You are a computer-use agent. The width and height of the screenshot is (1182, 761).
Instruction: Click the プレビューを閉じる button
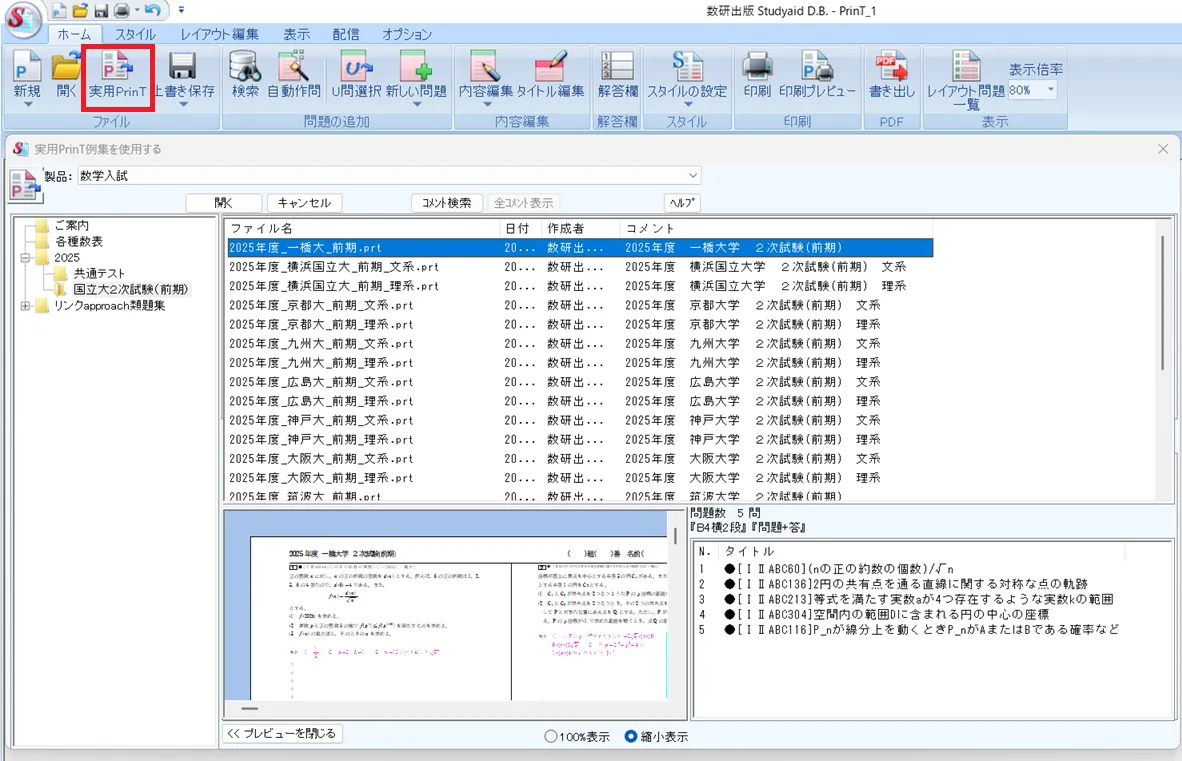point(283,733)
